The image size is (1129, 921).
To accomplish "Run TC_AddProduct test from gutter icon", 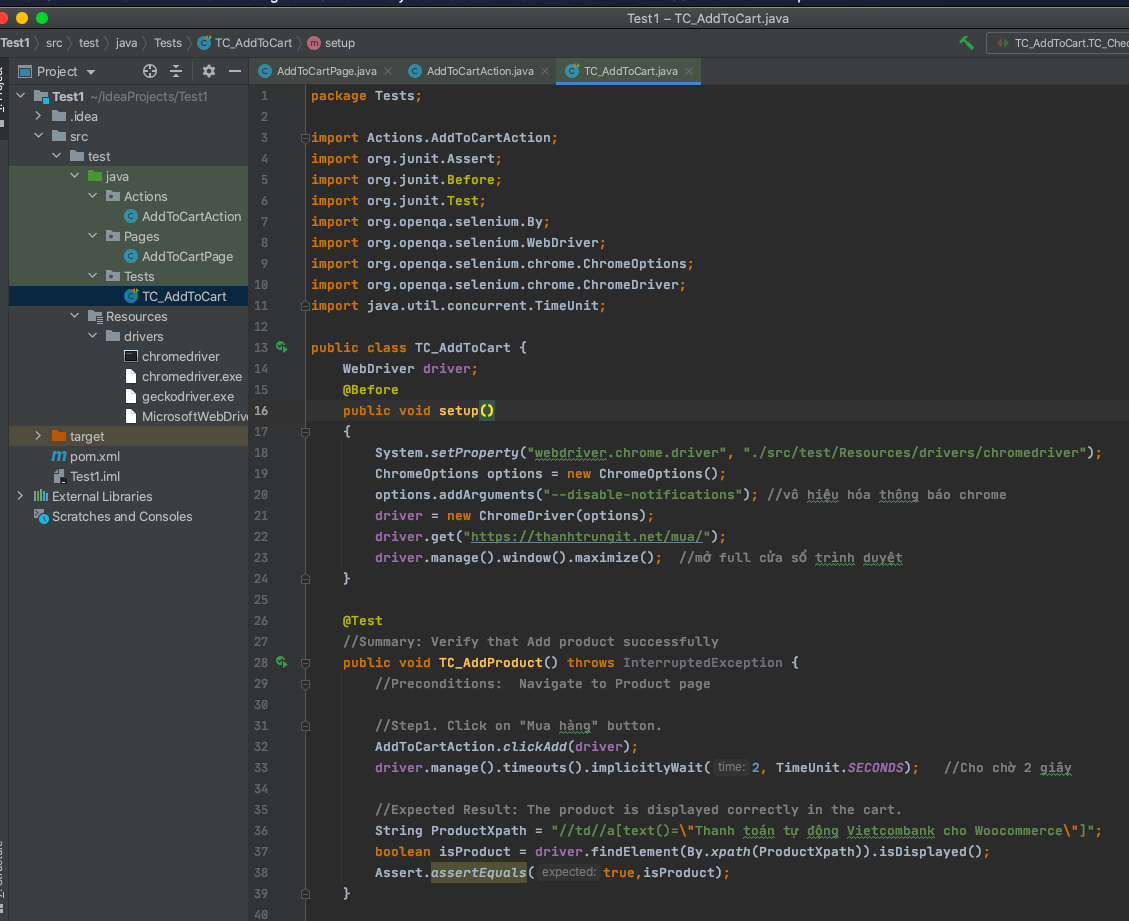I will (282, 662).
